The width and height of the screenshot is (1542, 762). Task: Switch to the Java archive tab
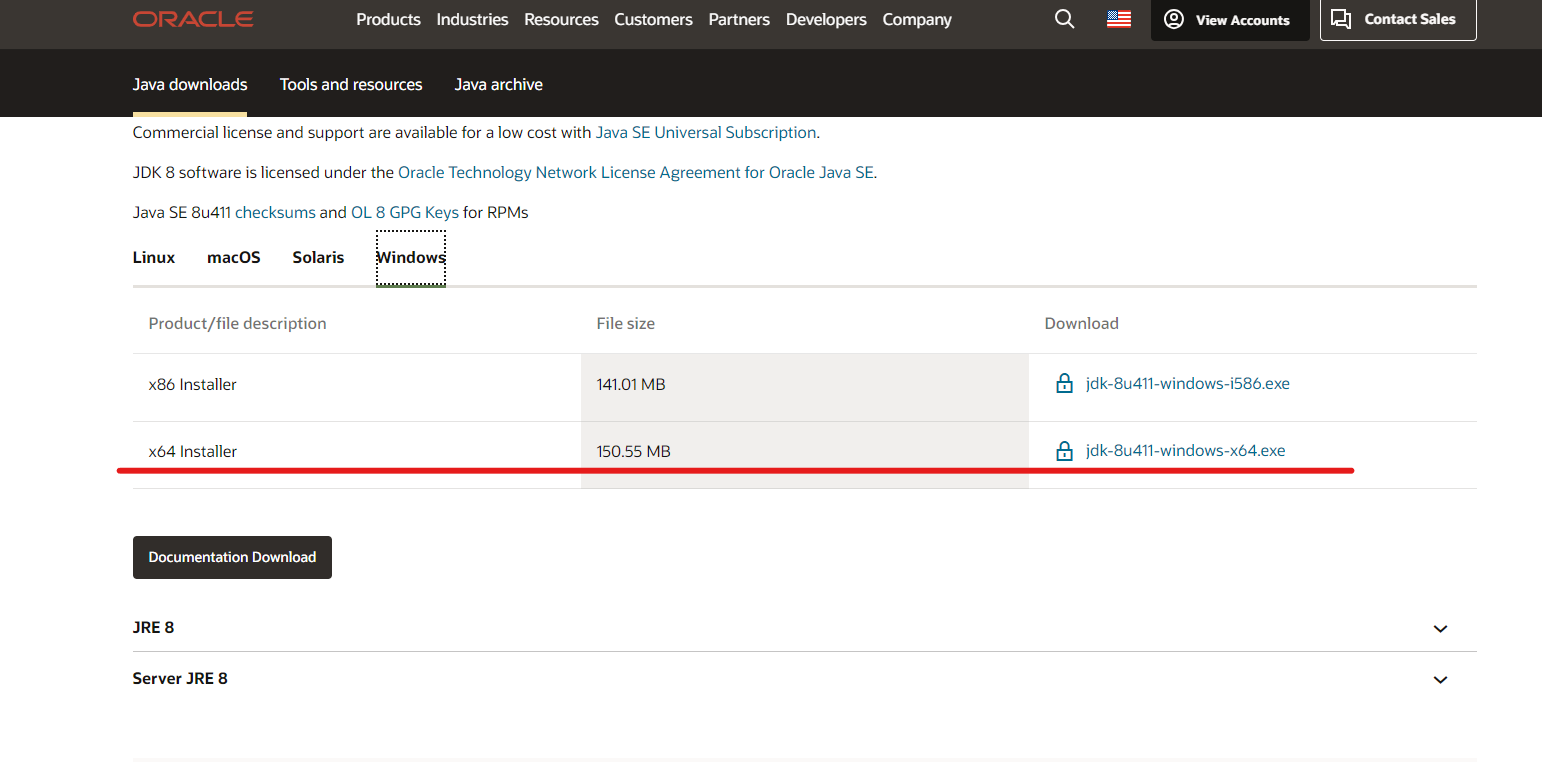(499, 85)
